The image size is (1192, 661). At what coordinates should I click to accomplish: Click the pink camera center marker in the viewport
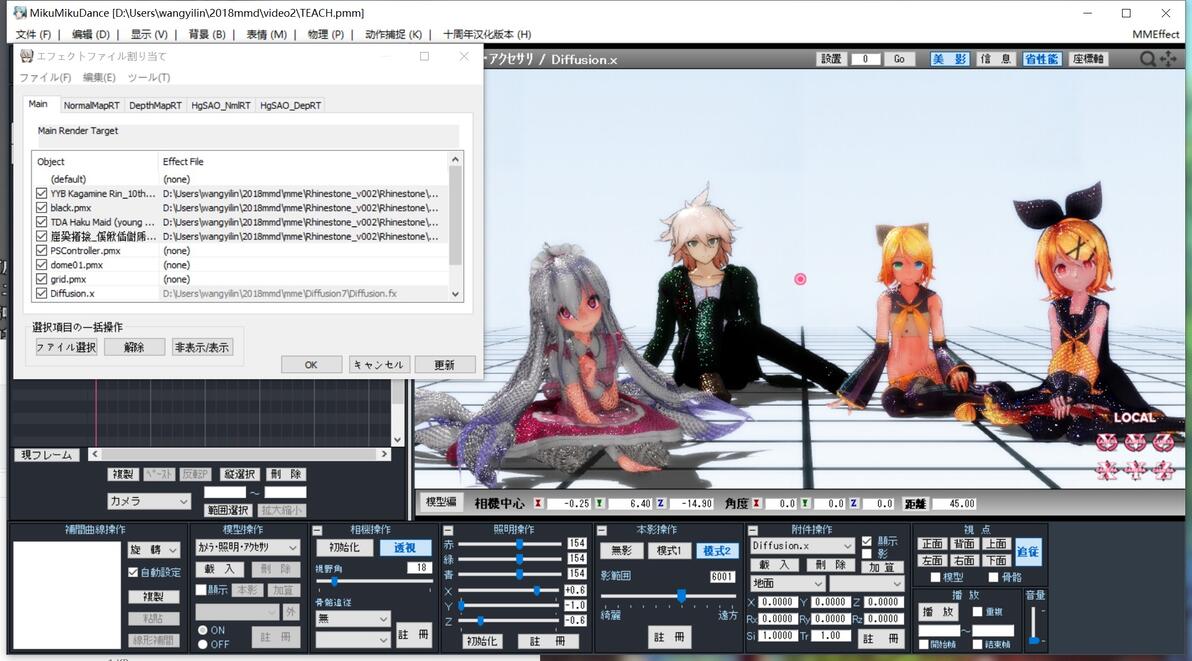pos(800,279)
